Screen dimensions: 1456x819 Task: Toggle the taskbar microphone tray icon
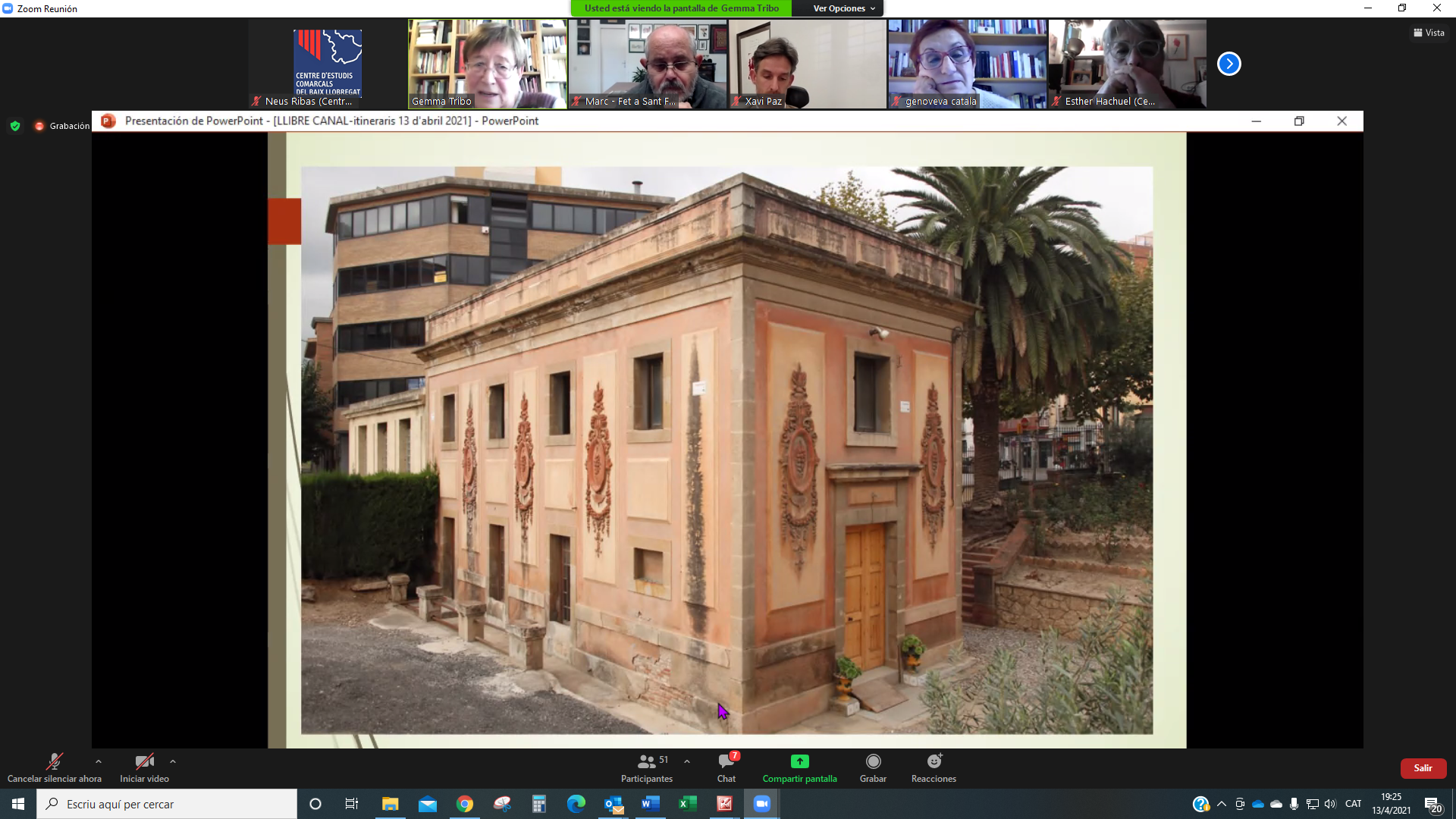click(x=1294, y=804)
